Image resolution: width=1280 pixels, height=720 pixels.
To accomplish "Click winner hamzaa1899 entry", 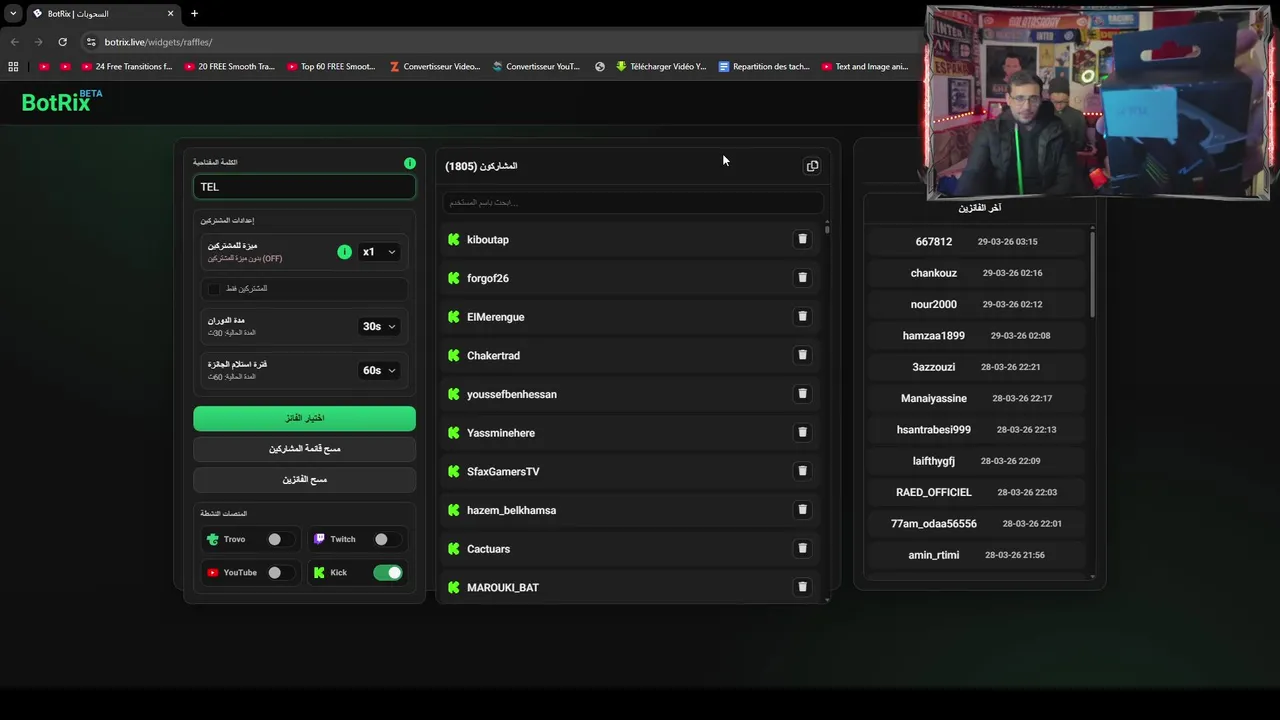I will pos(976,336).
